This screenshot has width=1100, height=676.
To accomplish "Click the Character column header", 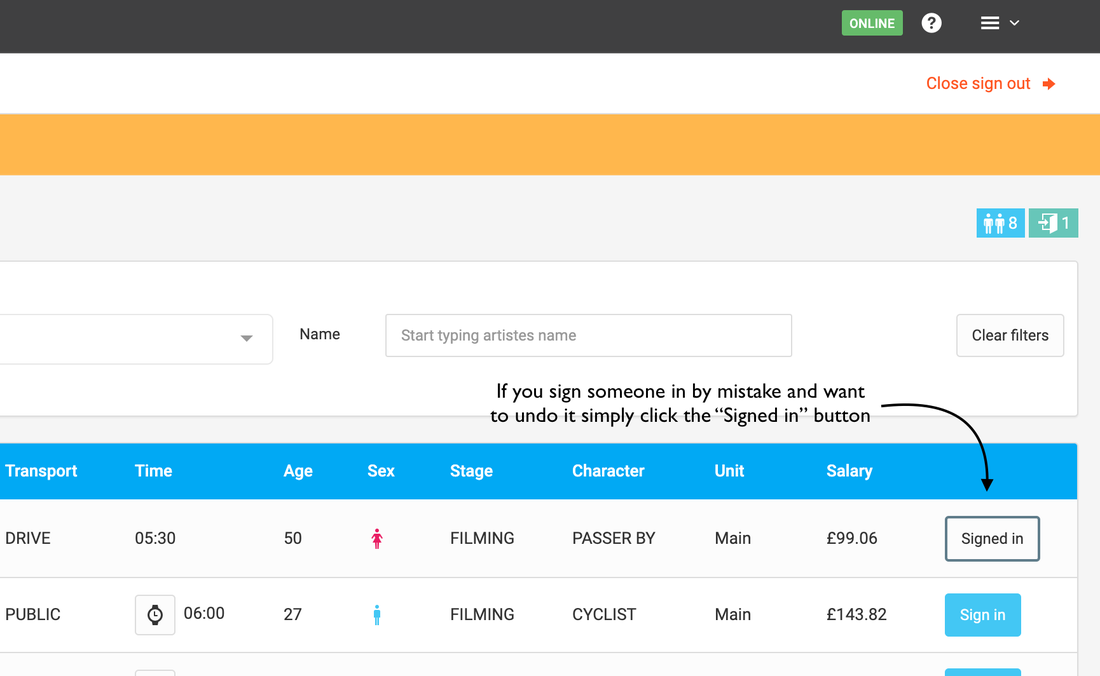I will point(608,471).
